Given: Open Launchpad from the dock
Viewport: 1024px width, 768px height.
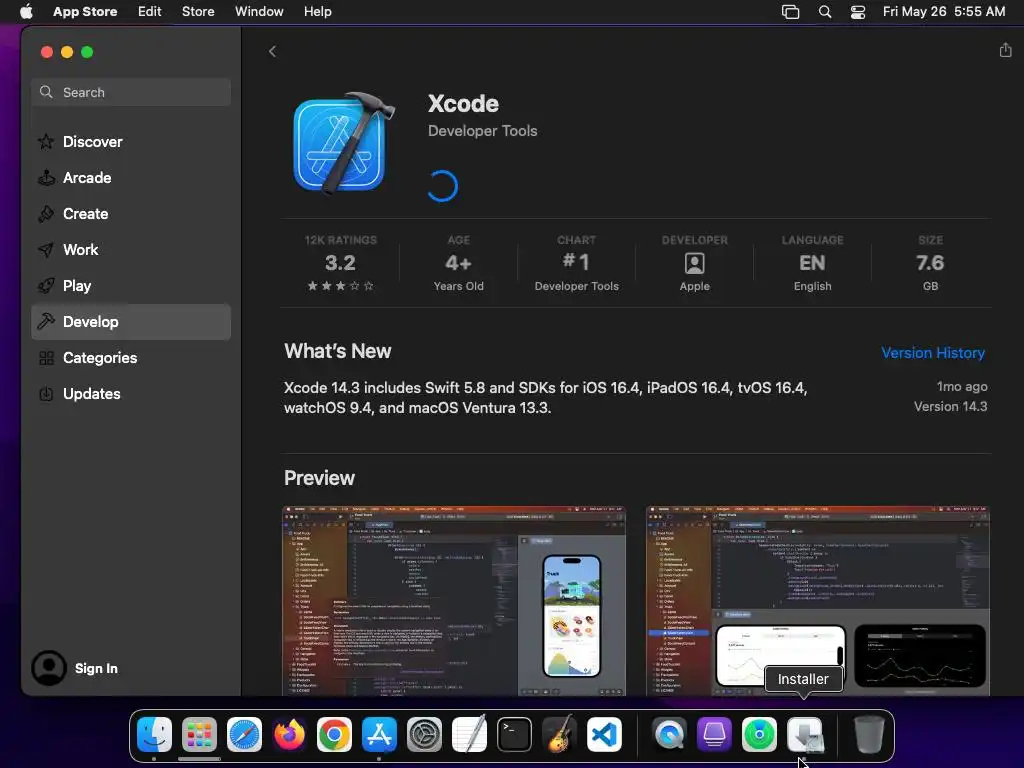Looking at the screenshot, I should point(199,735).
